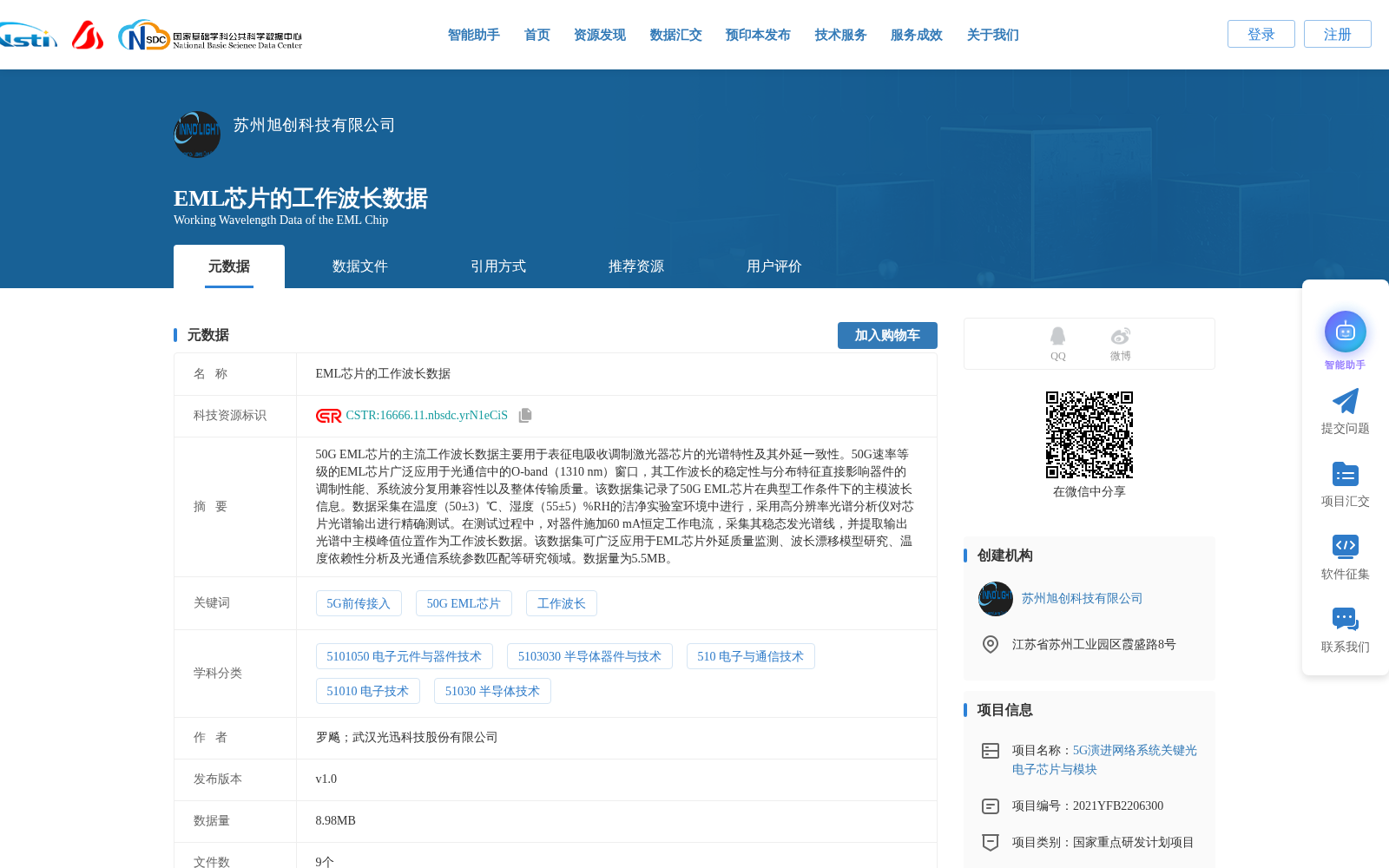This screenshot has height=868, width=1389.
Task: Switch to 用户评价 tab
Action: pos(774,266)
